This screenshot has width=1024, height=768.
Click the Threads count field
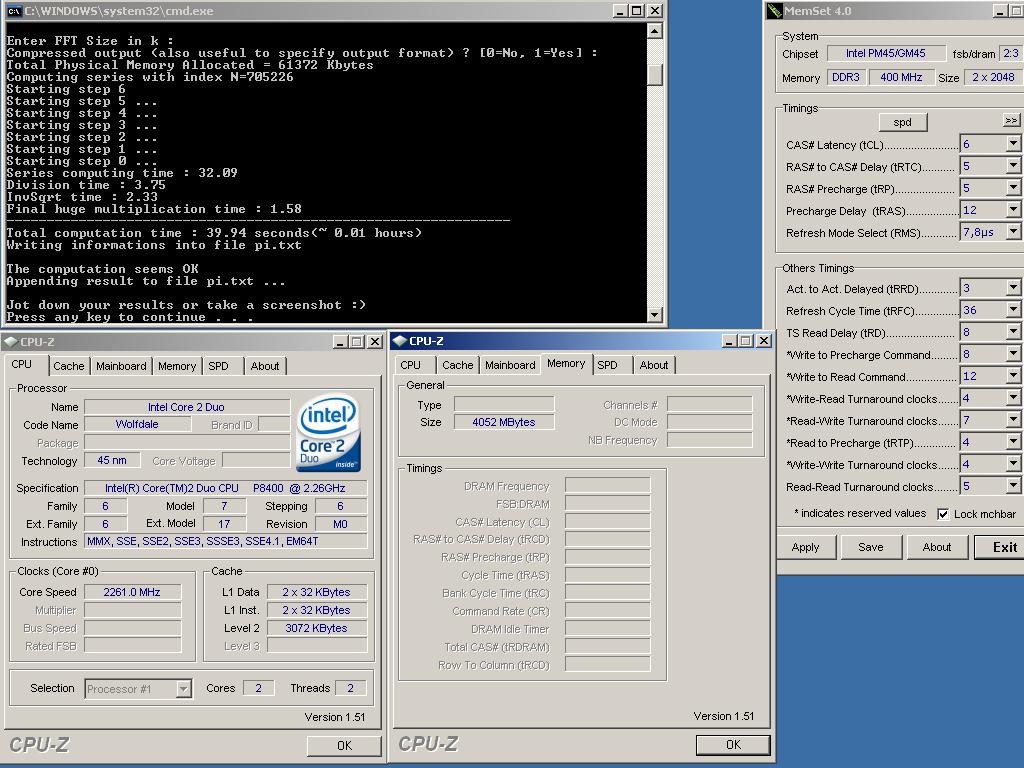(x=351, y=688)
